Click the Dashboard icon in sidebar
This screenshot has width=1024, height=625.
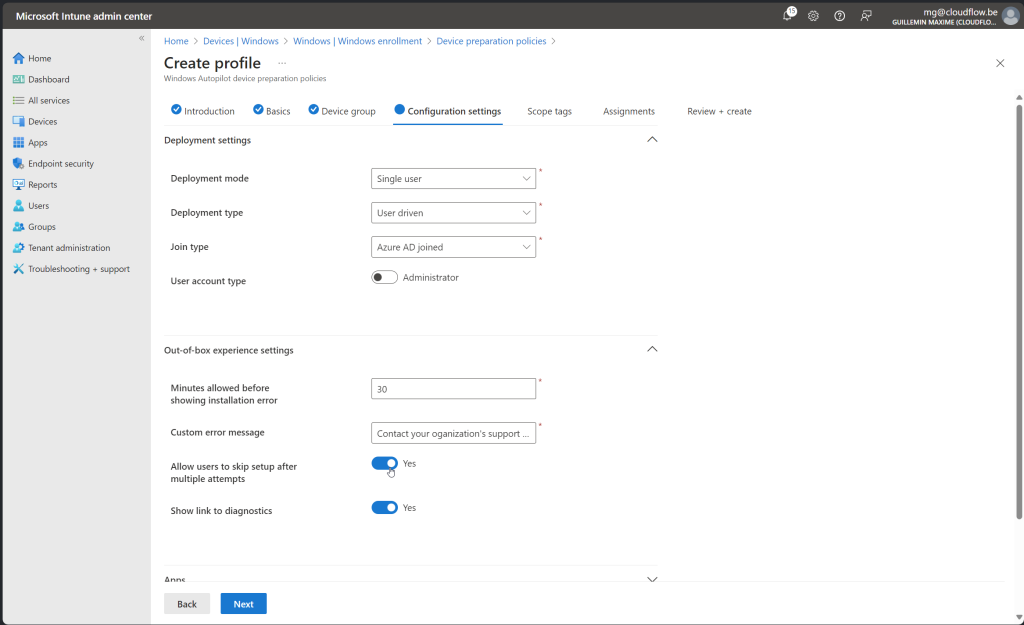tap(18, 79)
